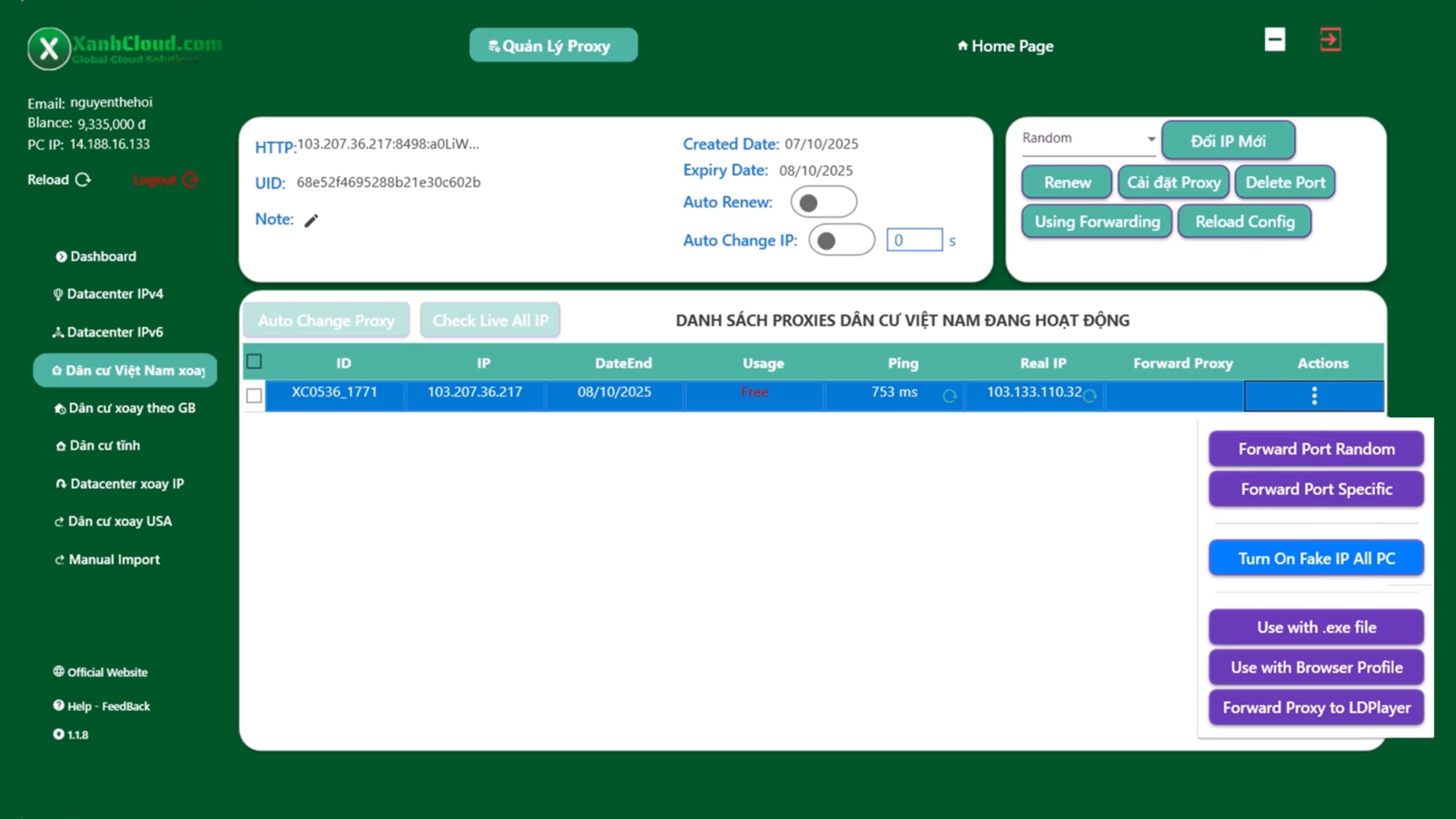Check the XC0536_1771 row checkbox

click(x=254, y=396)
